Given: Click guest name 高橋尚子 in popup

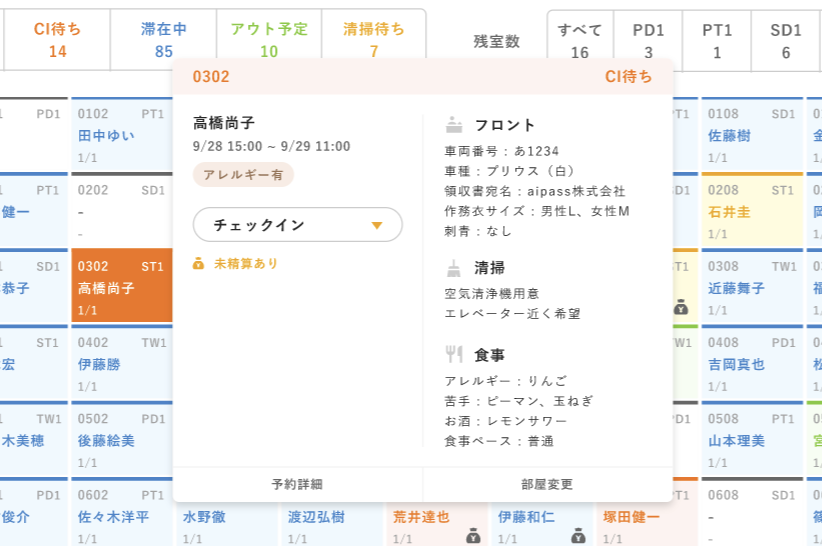Looking at the screenshot, I should point(224,123).
